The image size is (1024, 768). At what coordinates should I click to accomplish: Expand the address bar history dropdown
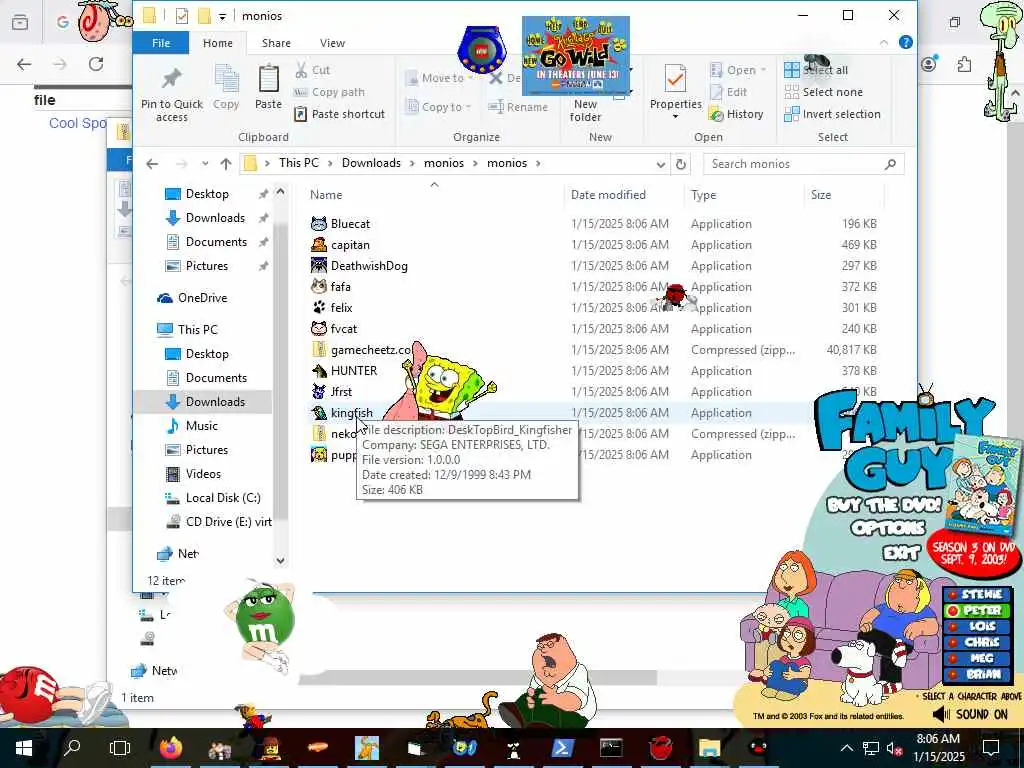coord(660,165)
